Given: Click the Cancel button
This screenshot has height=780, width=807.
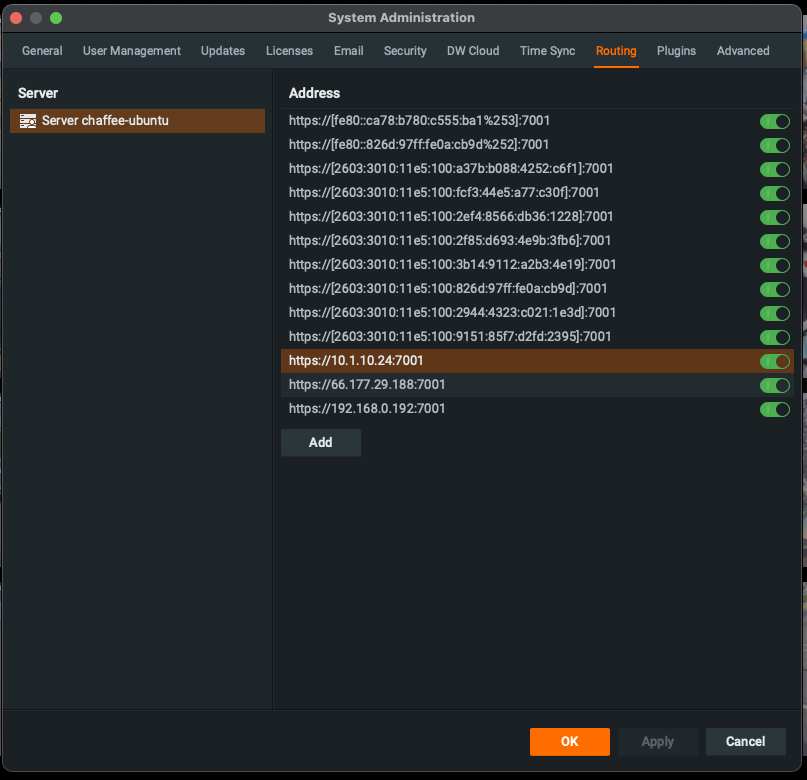Looking at the screenshot, I should pyautogui.click(x=745, y=741).
